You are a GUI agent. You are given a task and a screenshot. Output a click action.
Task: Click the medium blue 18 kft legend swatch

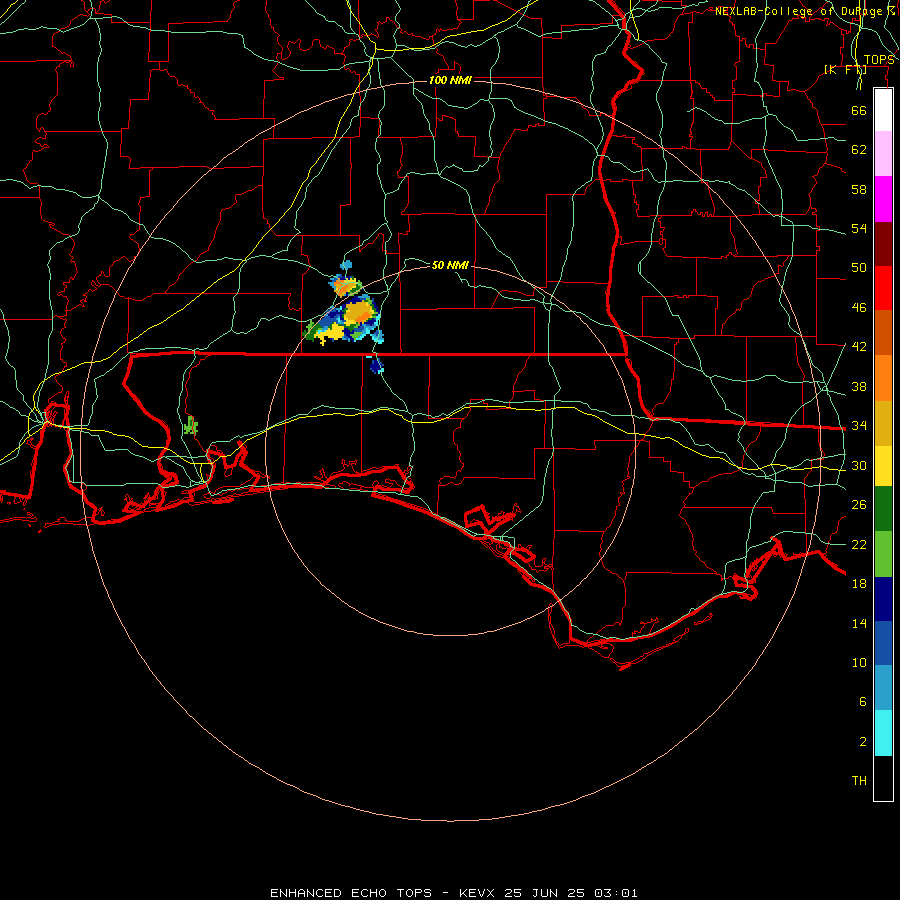pos(883,643)
